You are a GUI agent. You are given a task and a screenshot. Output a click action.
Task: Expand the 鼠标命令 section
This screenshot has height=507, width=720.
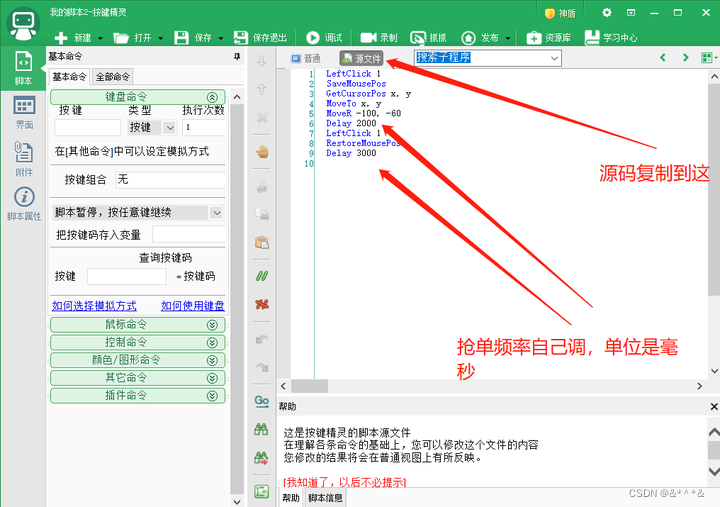pos(138,325)
